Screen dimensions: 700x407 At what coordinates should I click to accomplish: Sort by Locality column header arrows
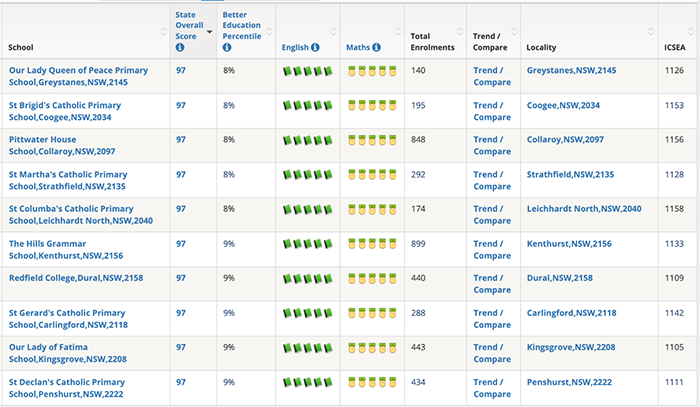(x=651, y=31)
